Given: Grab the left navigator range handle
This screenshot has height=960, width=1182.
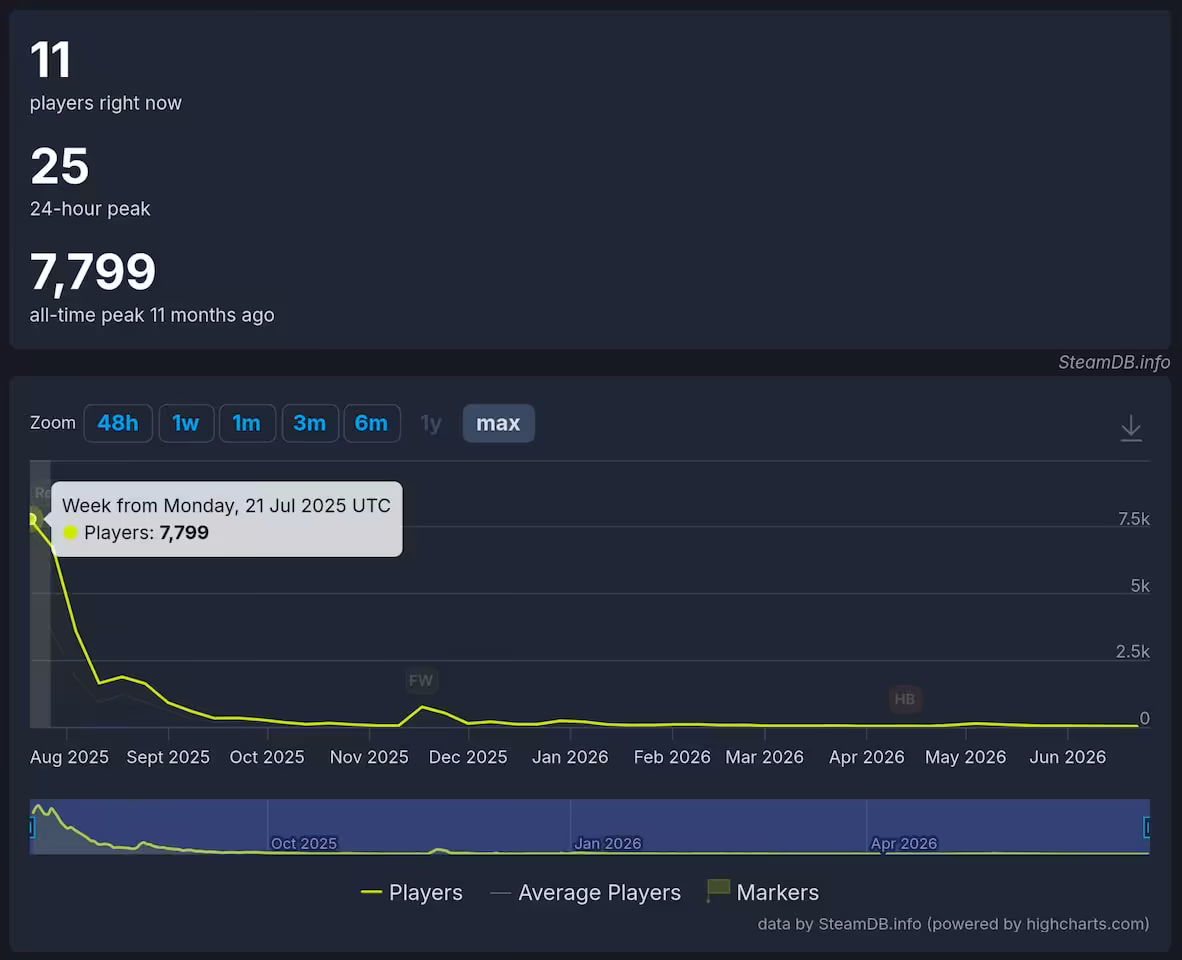Looking at the screenshot, I should pos(32,827).
